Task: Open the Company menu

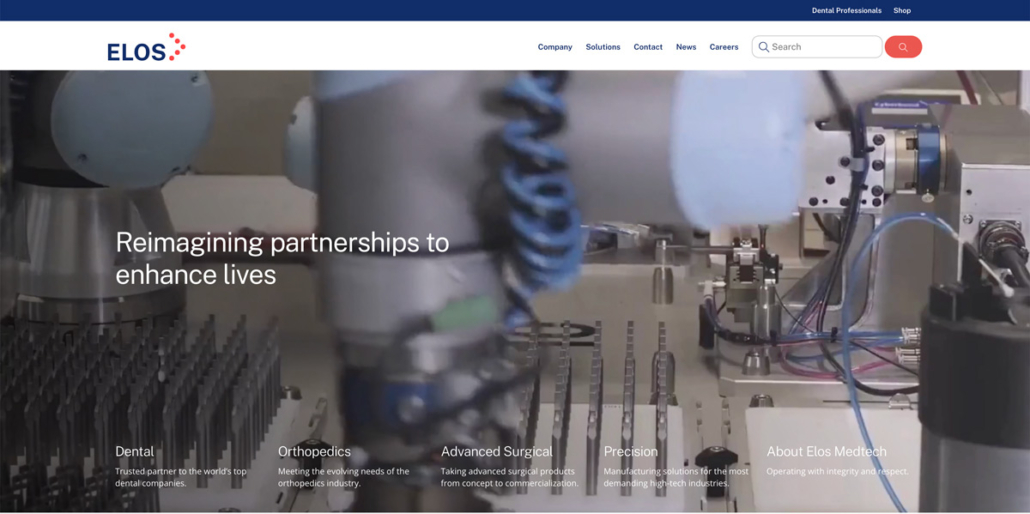Action: (555, 47)
